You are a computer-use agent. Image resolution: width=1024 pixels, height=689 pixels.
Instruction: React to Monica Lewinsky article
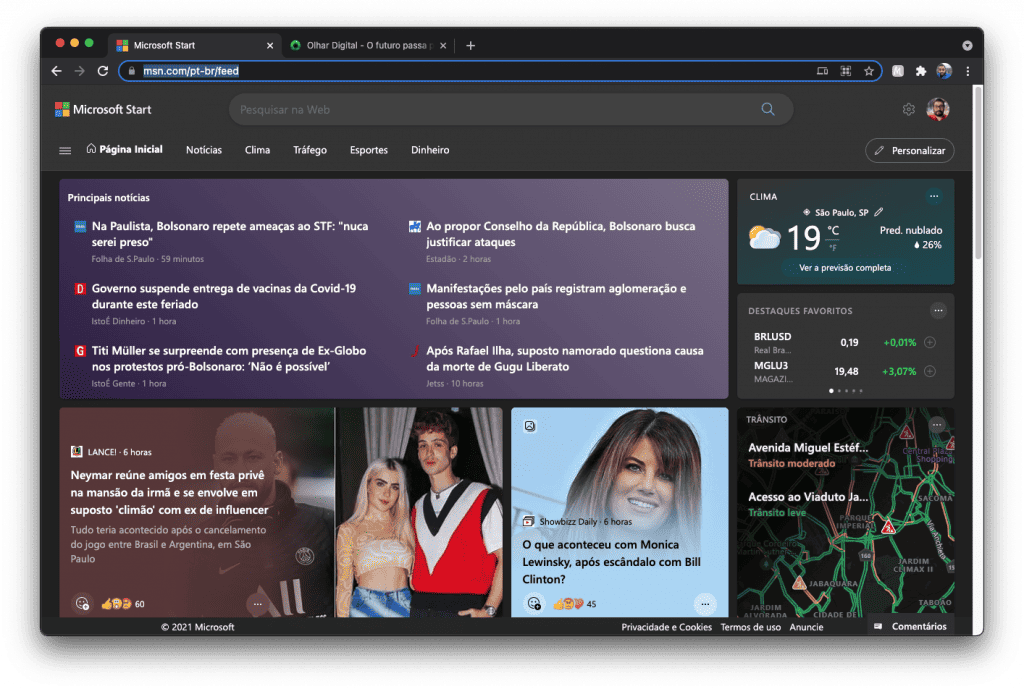(534, 603)
